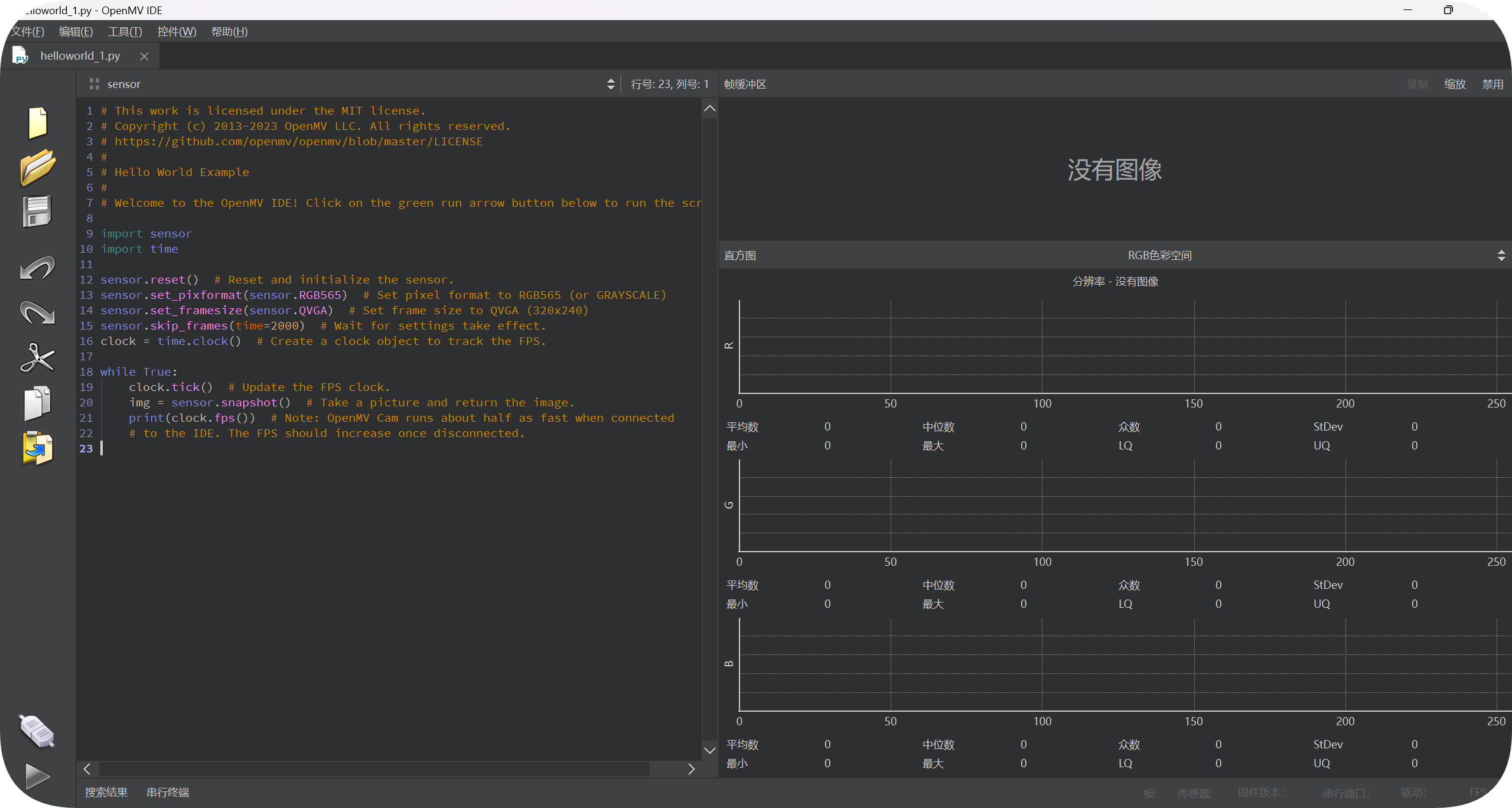Open the 工具(T) menu

click(125, 31)
